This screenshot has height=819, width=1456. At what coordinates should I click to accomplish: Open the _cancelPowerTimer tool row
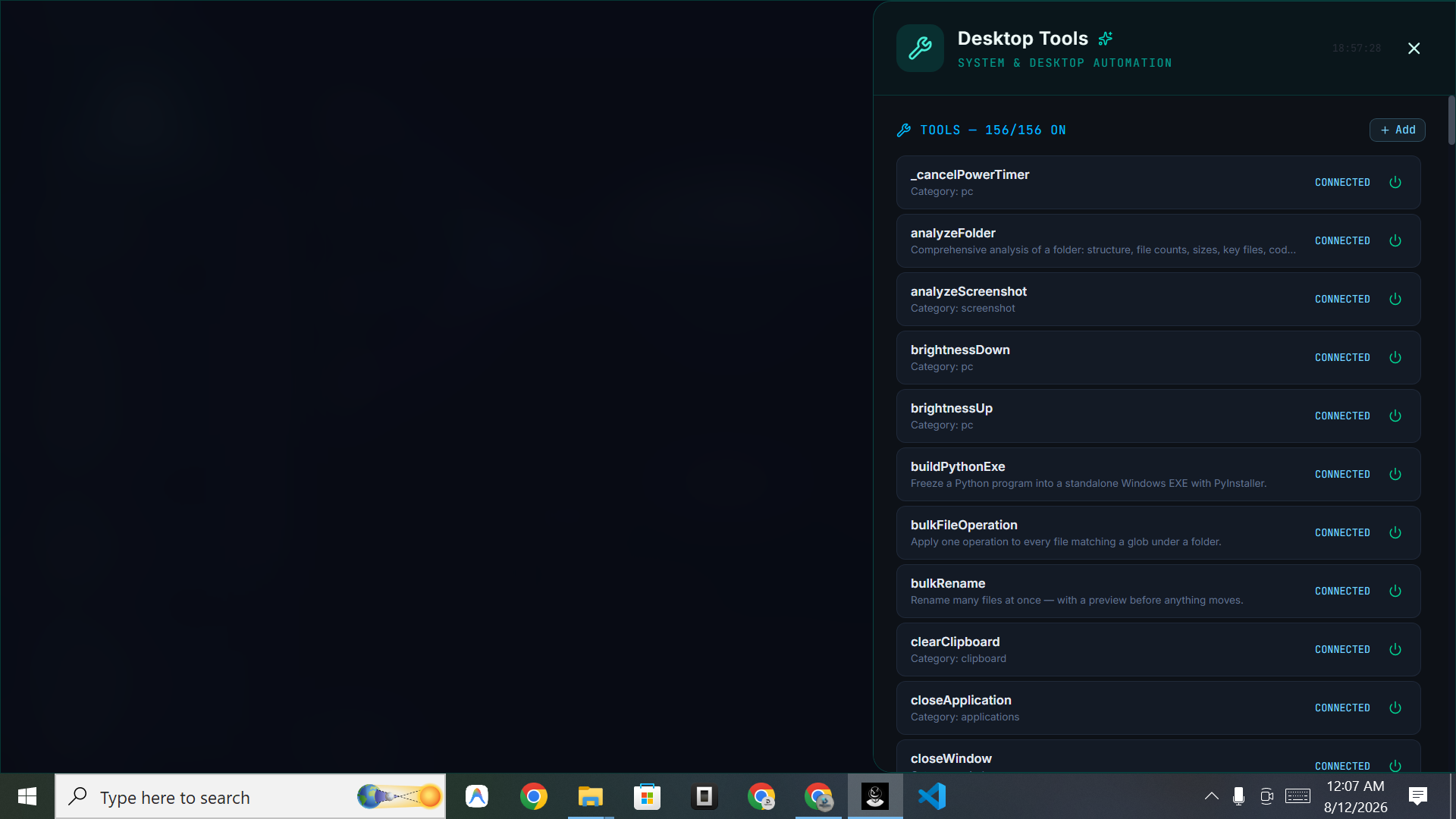[1158, 183]
